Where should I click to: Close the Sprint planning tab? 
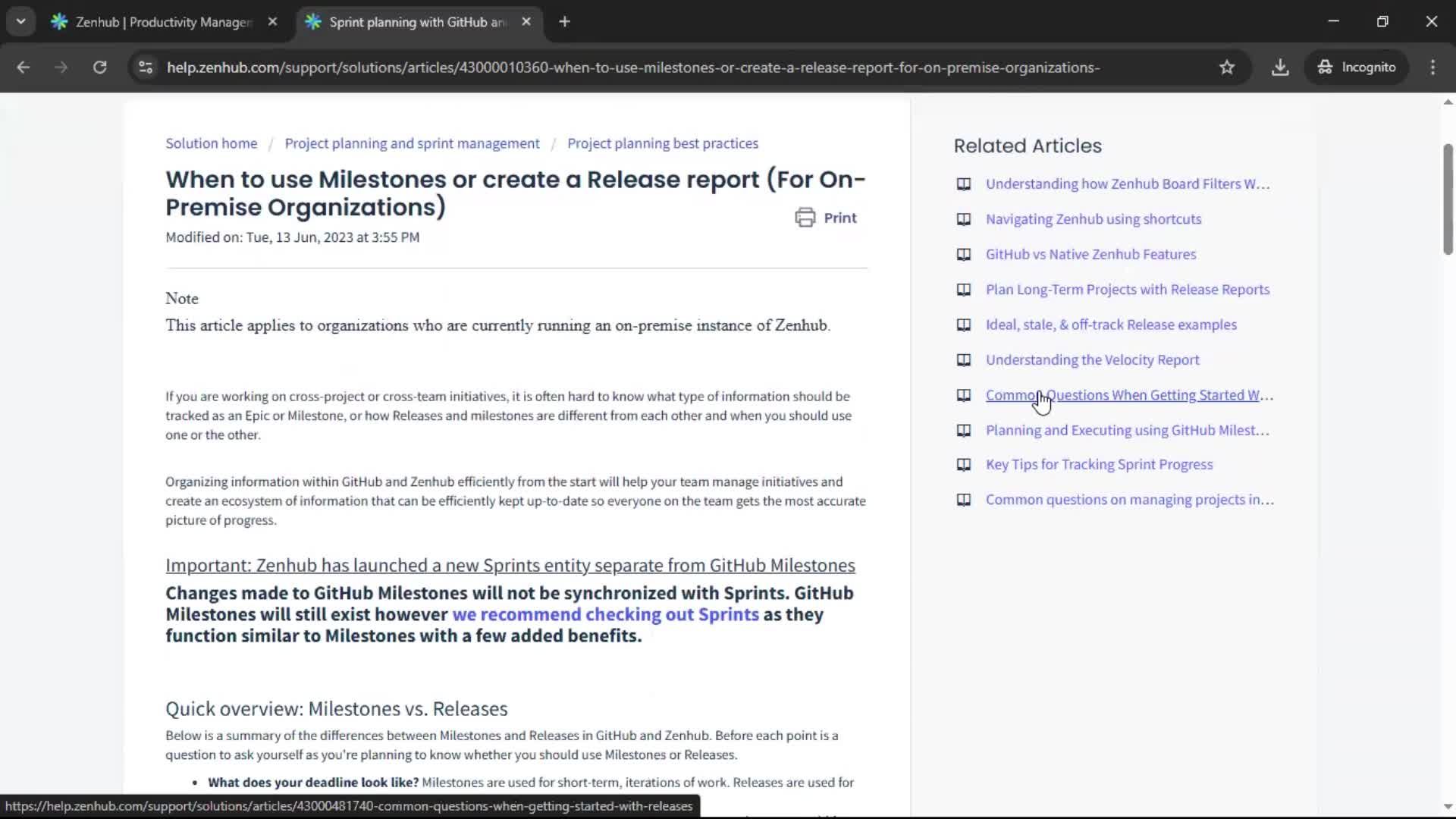pyautogui.click(x=526, y=21)
